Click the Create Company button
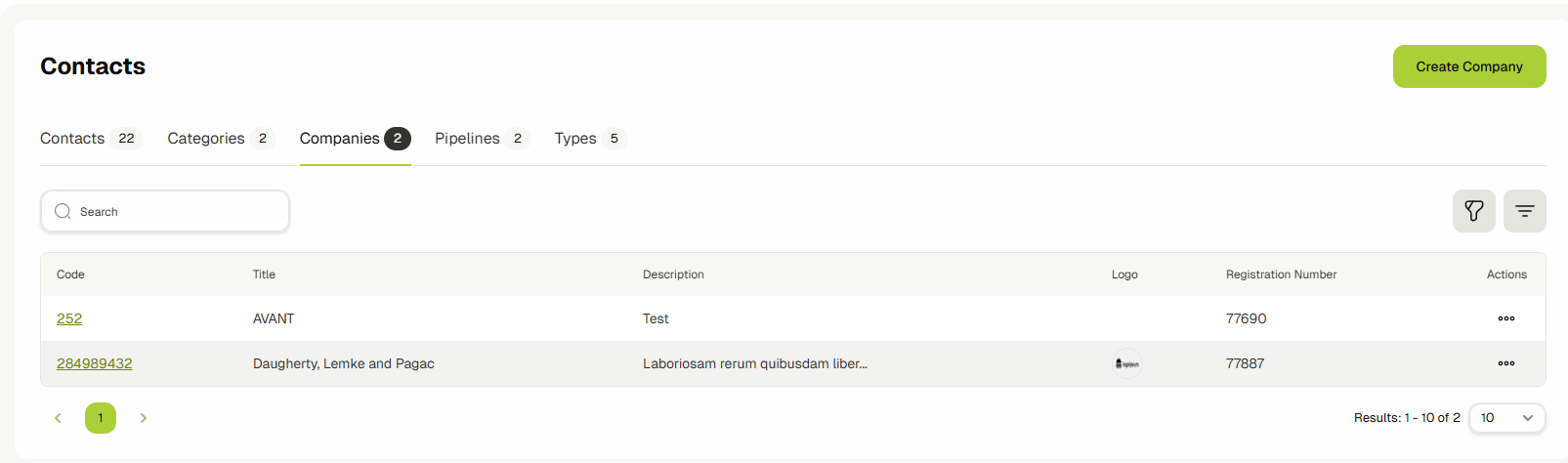 point(1468,66)
